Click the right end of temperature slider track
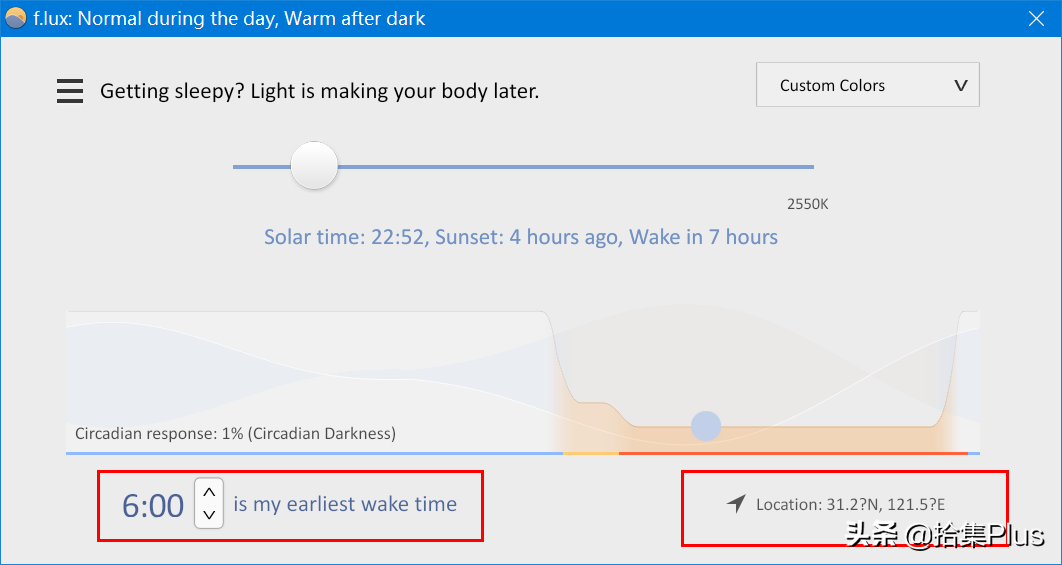 pyautogui.click(x=808, y=167)
